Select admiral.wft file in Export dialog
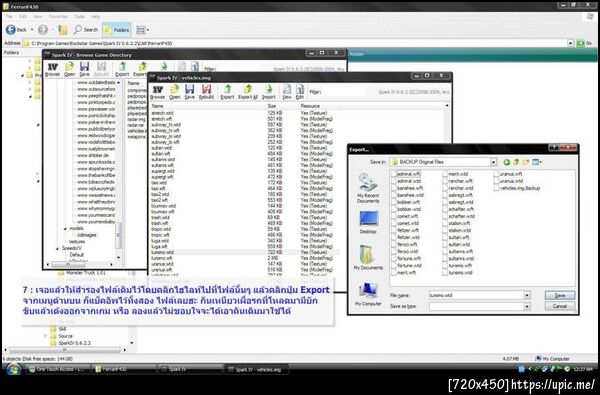This screenshot has width=600, height=395. [x=406, y=174]
